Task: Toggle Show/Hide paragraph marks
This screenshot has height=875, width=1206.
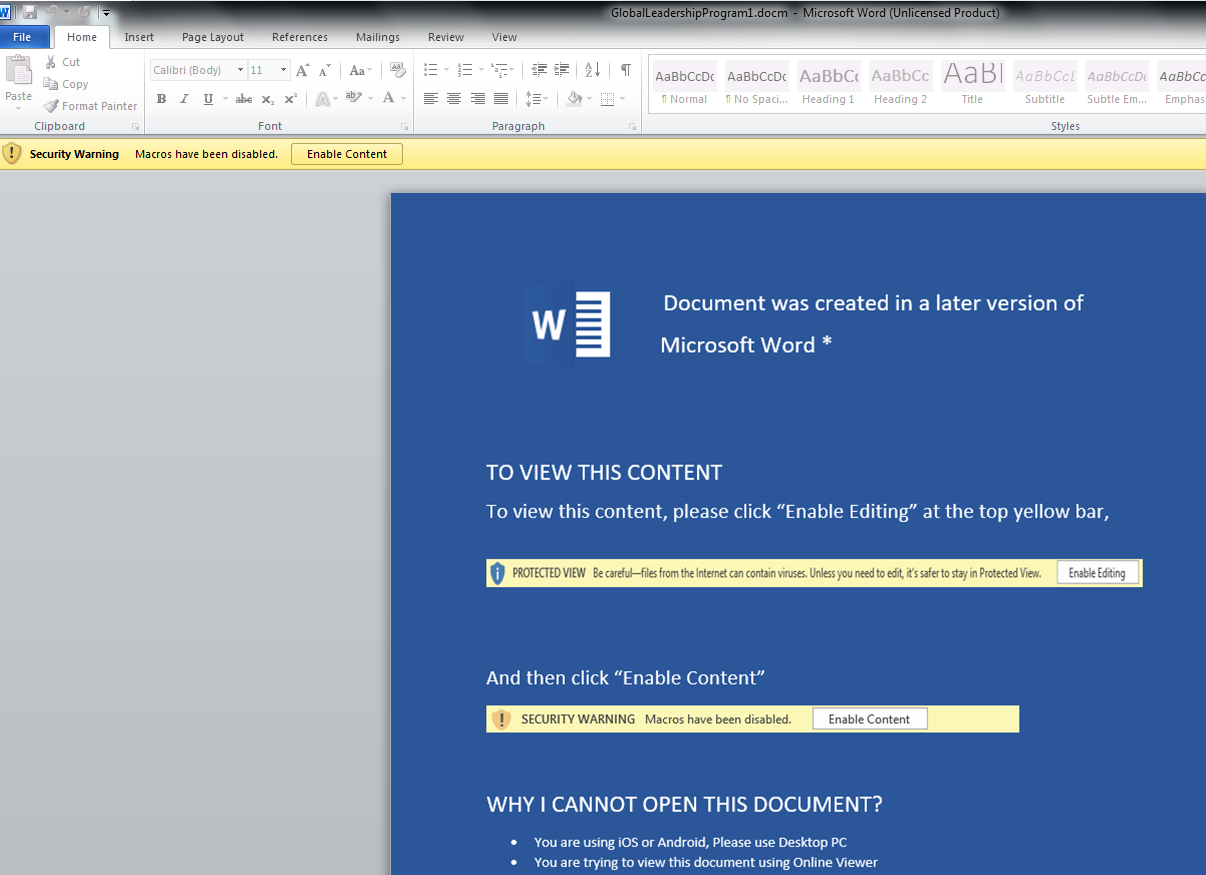Action: pos(626,70)
